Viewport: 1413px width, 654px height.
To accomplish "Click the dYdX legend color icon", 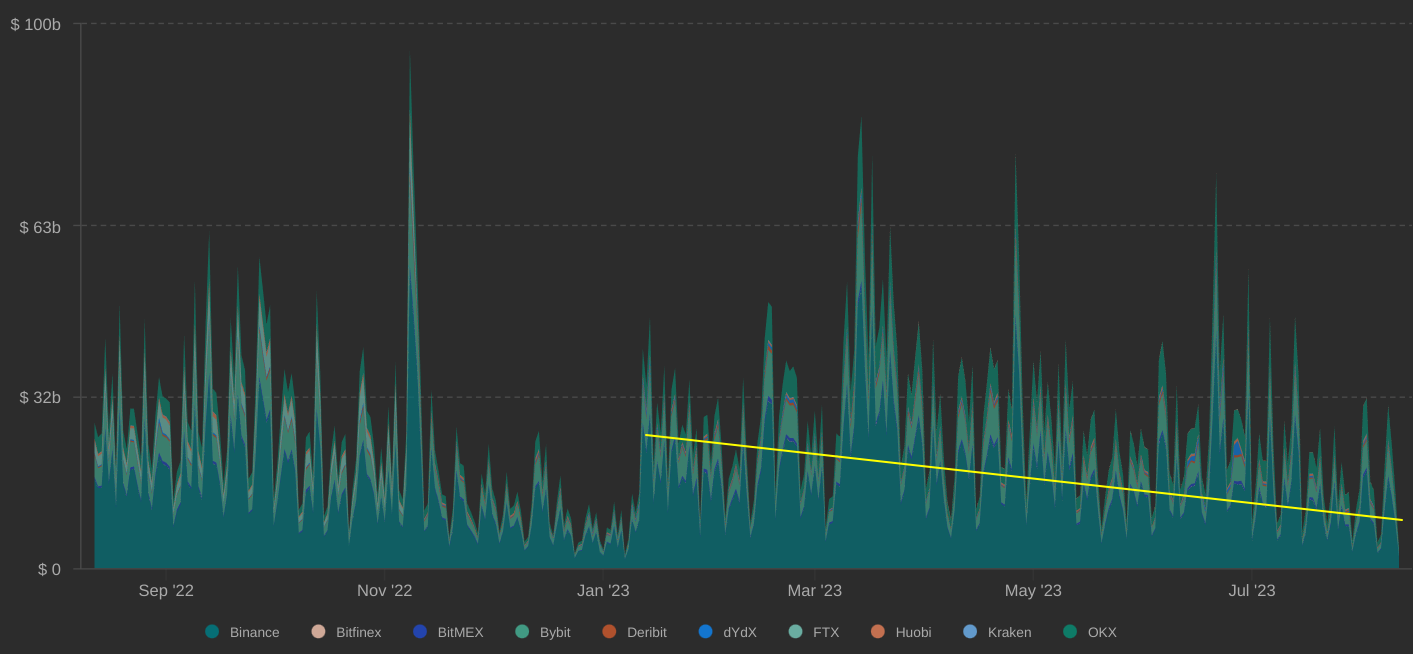I will [x=705, y=632].
